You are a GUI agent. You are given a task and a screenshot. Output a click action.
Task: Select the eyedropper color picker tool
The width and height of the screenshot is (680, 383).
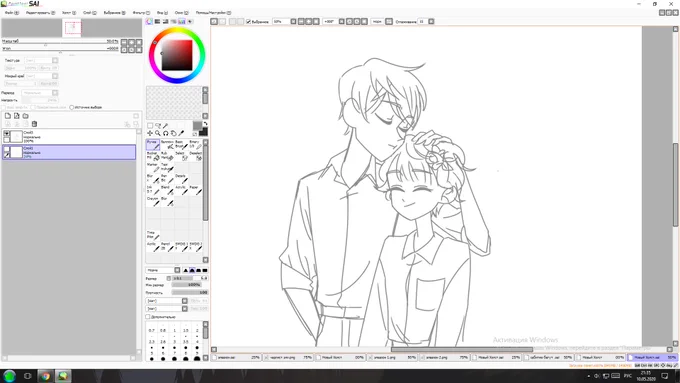181,133
